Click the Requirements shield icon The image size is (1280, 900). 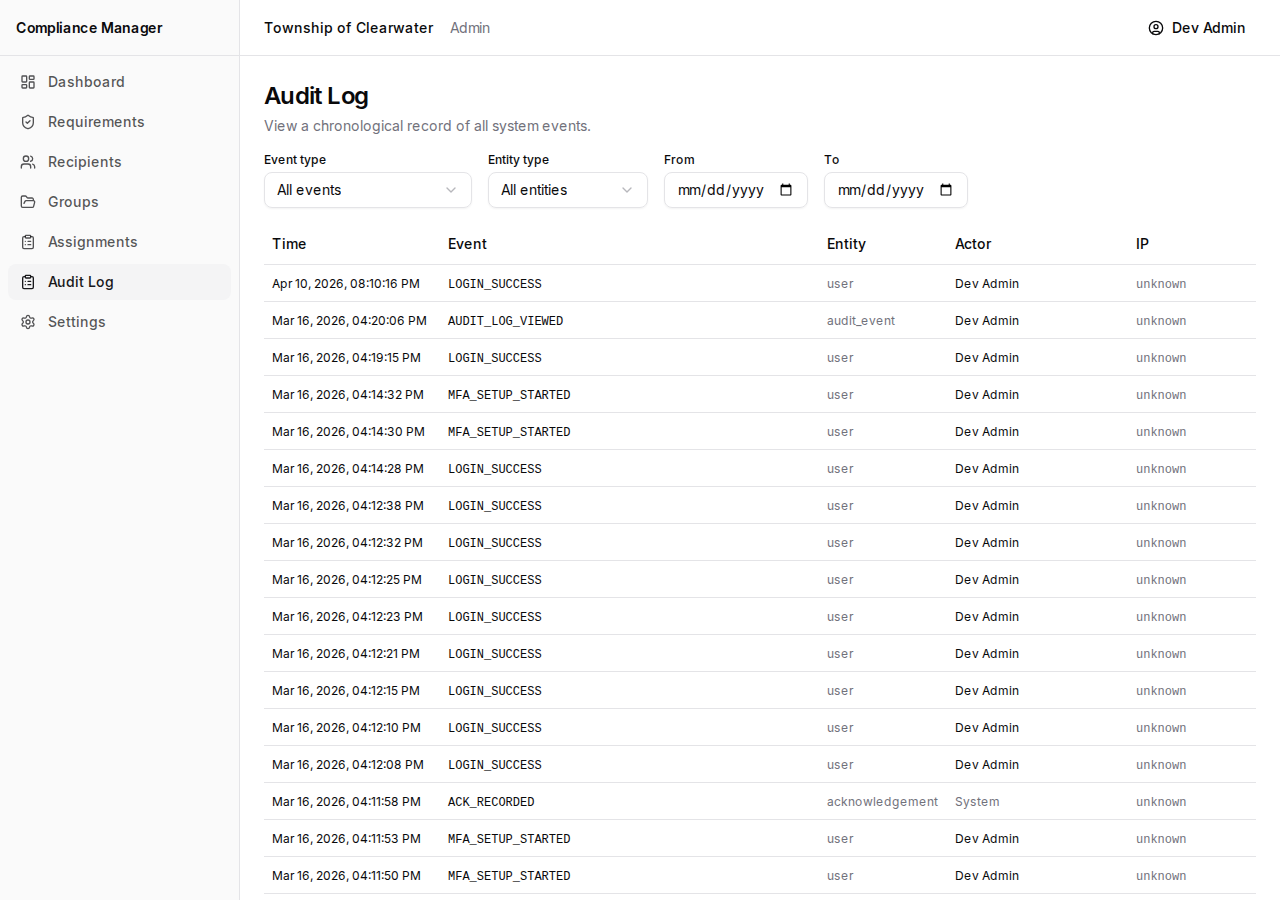tap(28, 122)
